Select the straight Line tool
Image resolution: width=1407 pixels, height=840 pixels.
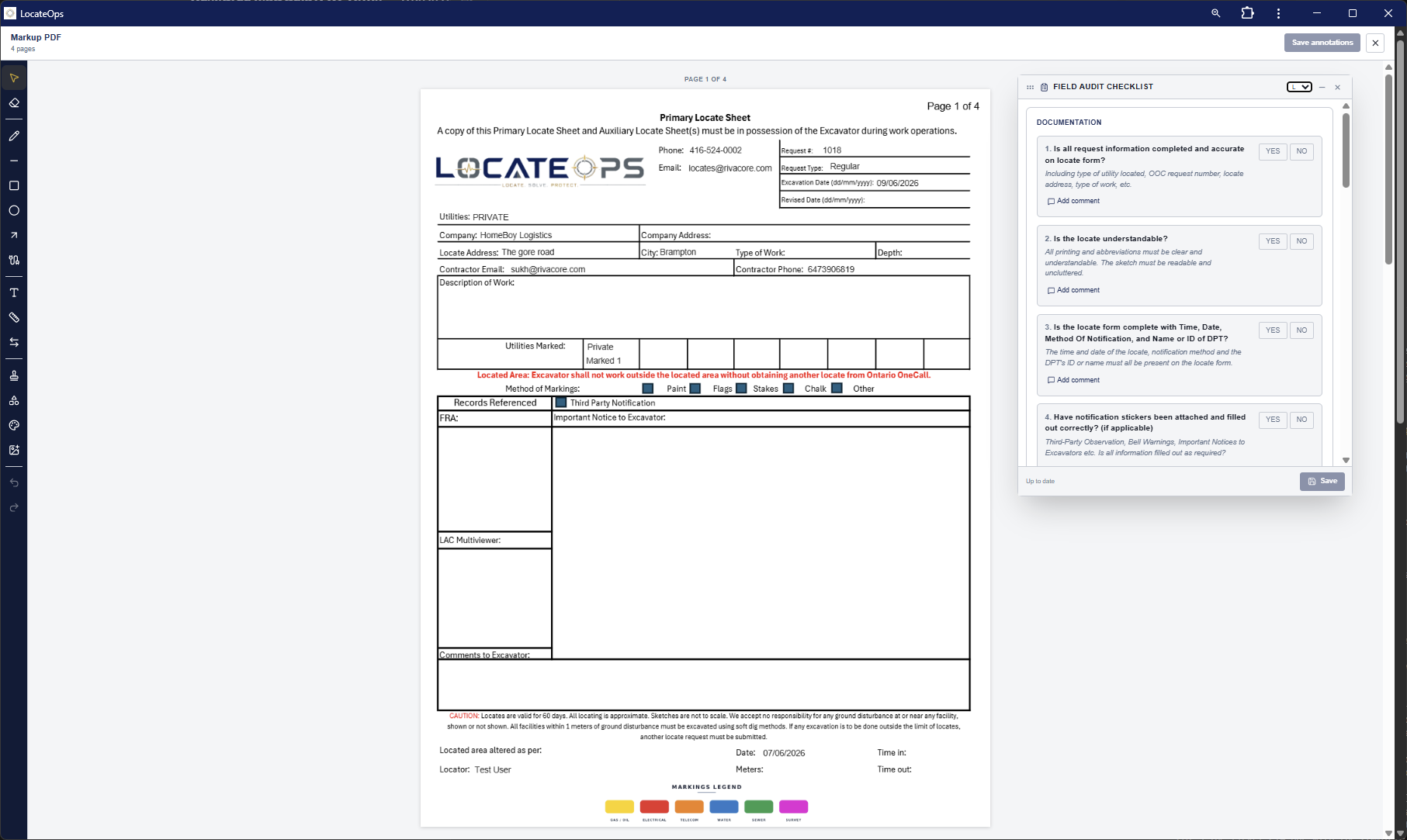14,161
